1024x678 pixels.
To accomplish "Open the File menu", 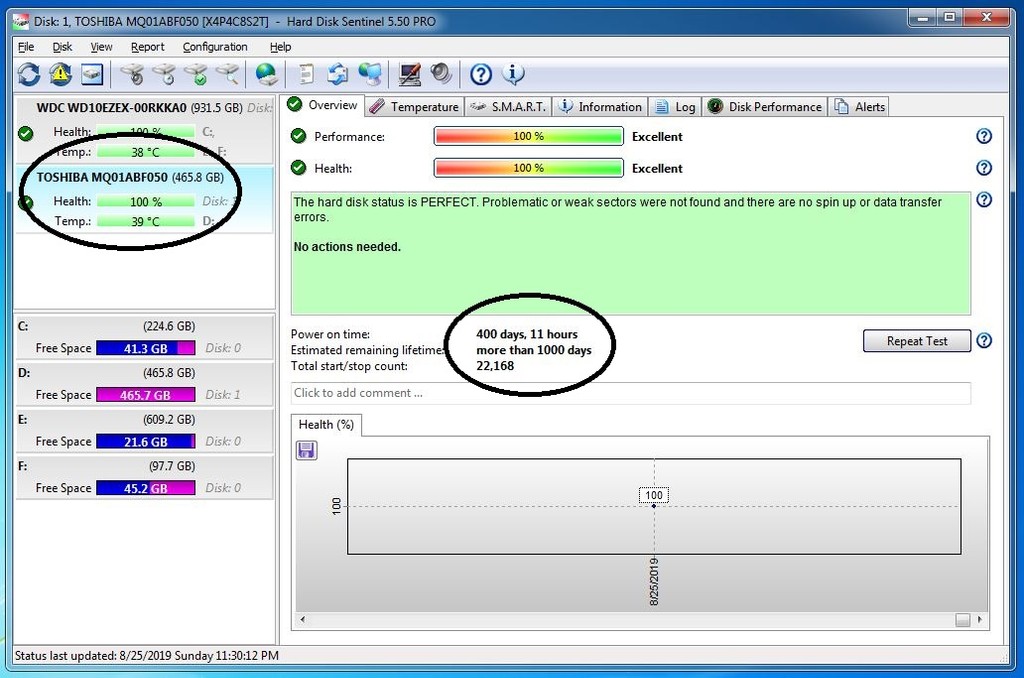I will pyautogui.click(x=25, y=47).
